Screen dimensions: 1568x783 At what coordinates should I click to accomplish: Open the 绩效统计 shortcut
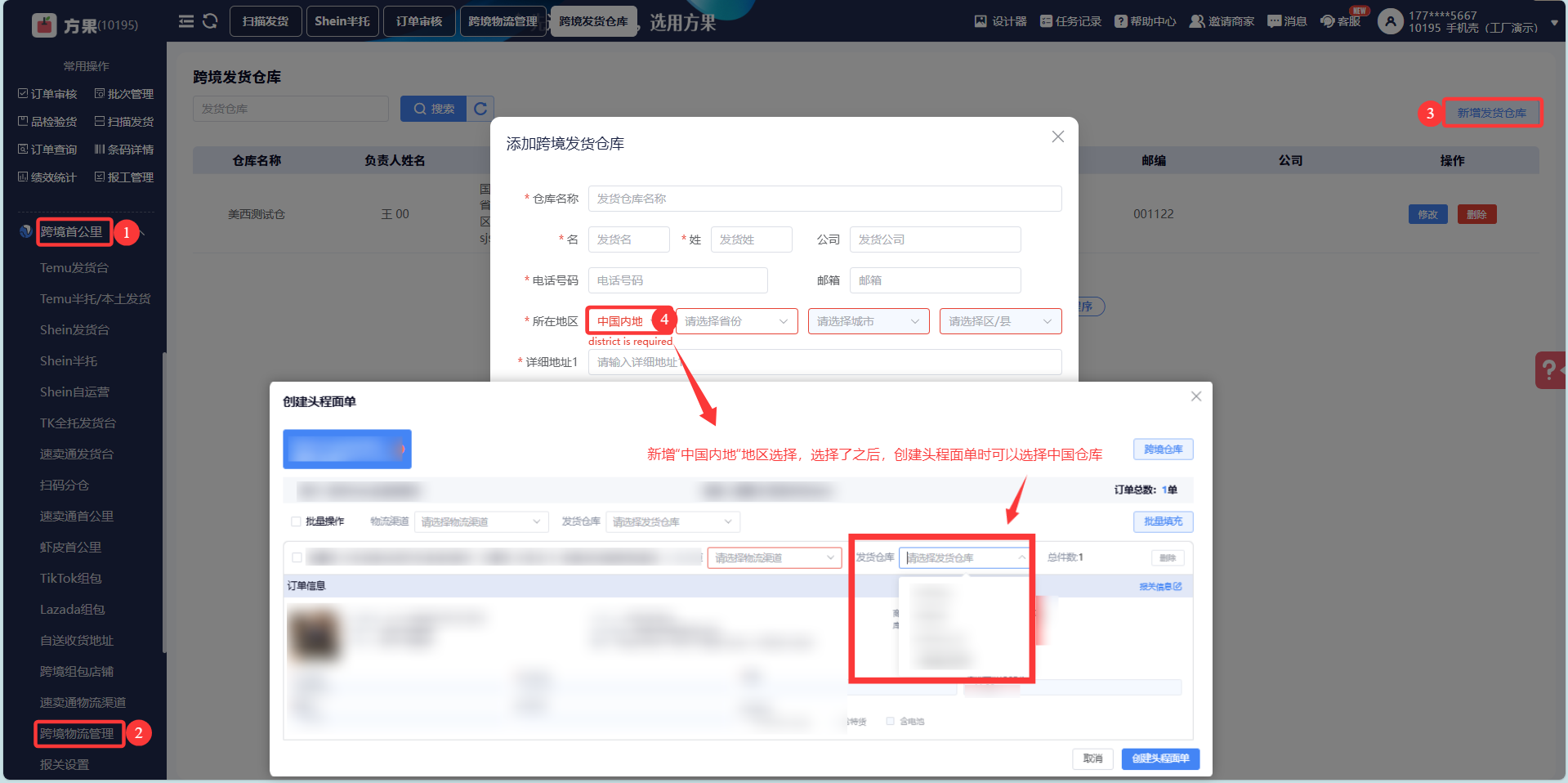pyautogui.click(x=47, y=177)
